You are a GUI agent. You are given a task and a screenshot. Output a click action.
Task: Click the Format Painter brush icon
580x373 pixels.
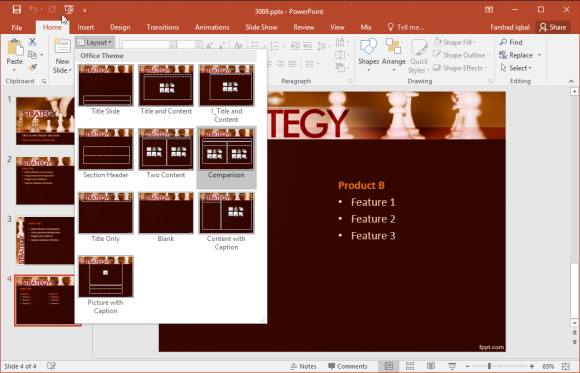tap(33, 68)
